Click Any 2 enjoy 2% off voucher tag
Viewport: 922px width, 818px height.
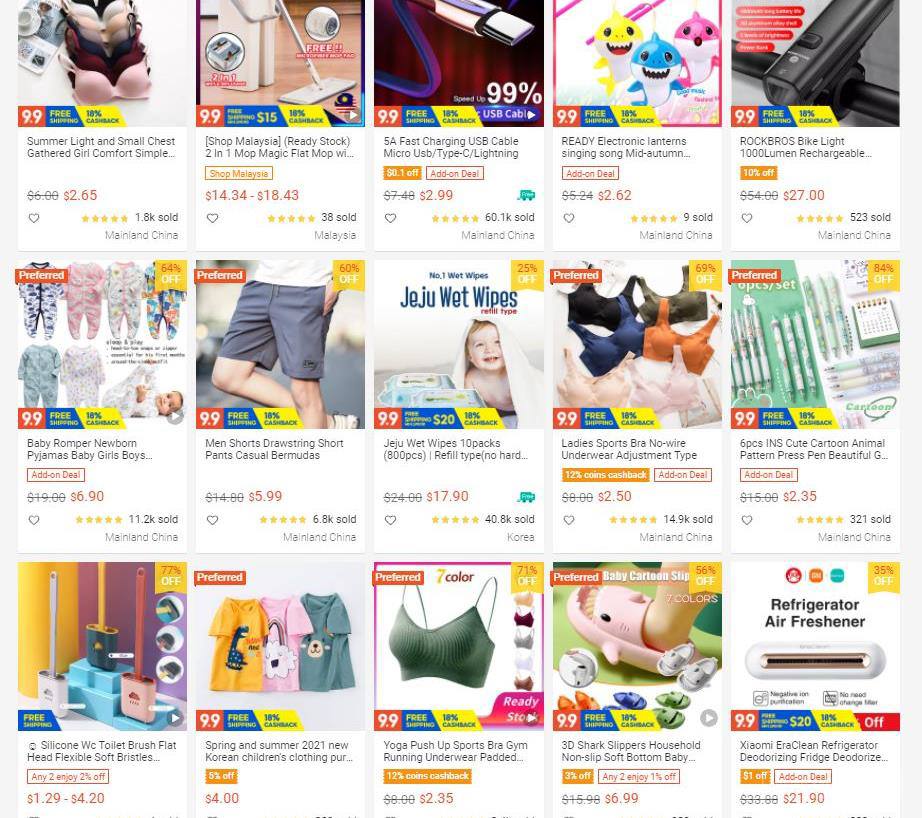pos(68,777)
